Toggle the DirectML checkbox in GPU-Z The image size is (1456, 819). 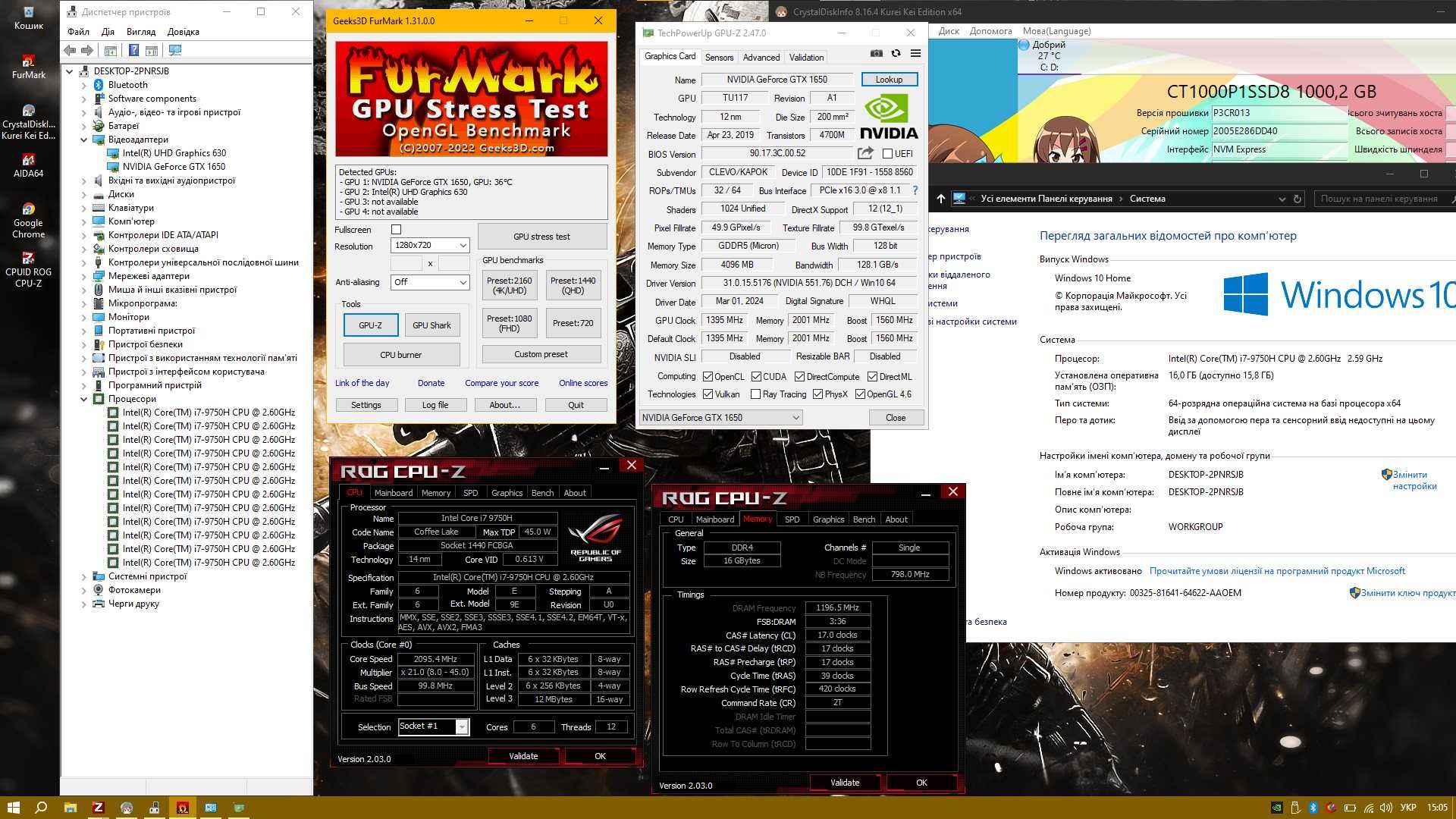click(x=873, y=377)
